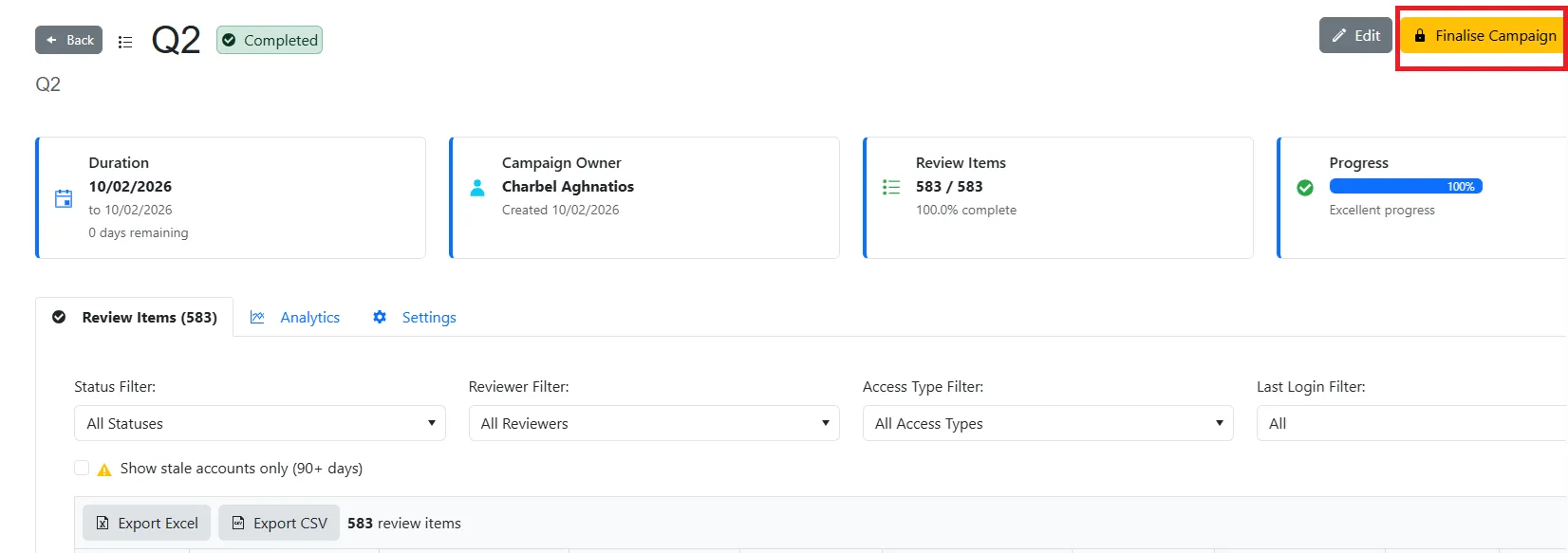The image size is (1568, 553).
Task: Export review items with Export Excel
Action: click(x=147, y=523)
